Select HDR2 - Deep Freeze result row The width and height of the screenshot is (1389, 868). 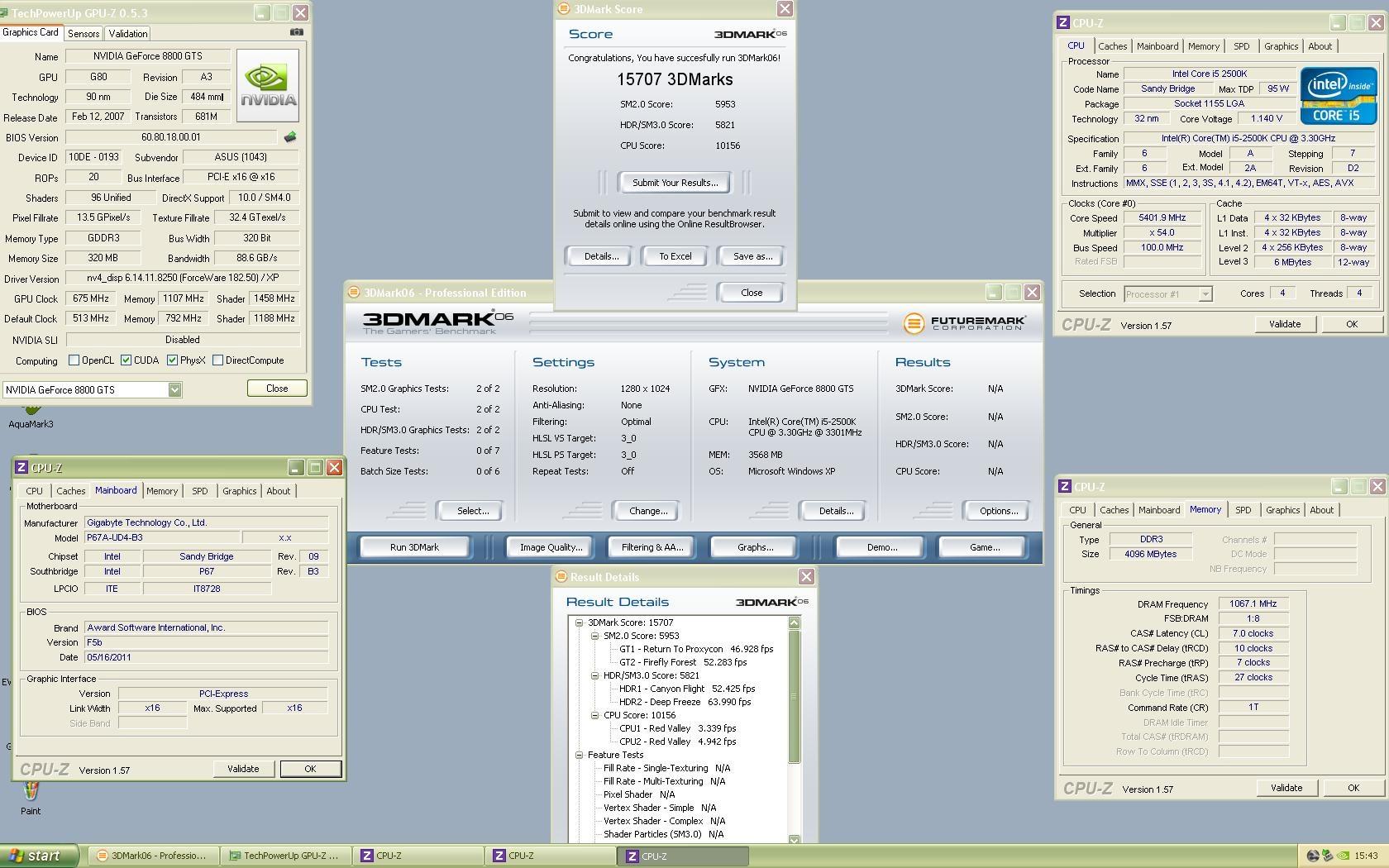point(685,702)
